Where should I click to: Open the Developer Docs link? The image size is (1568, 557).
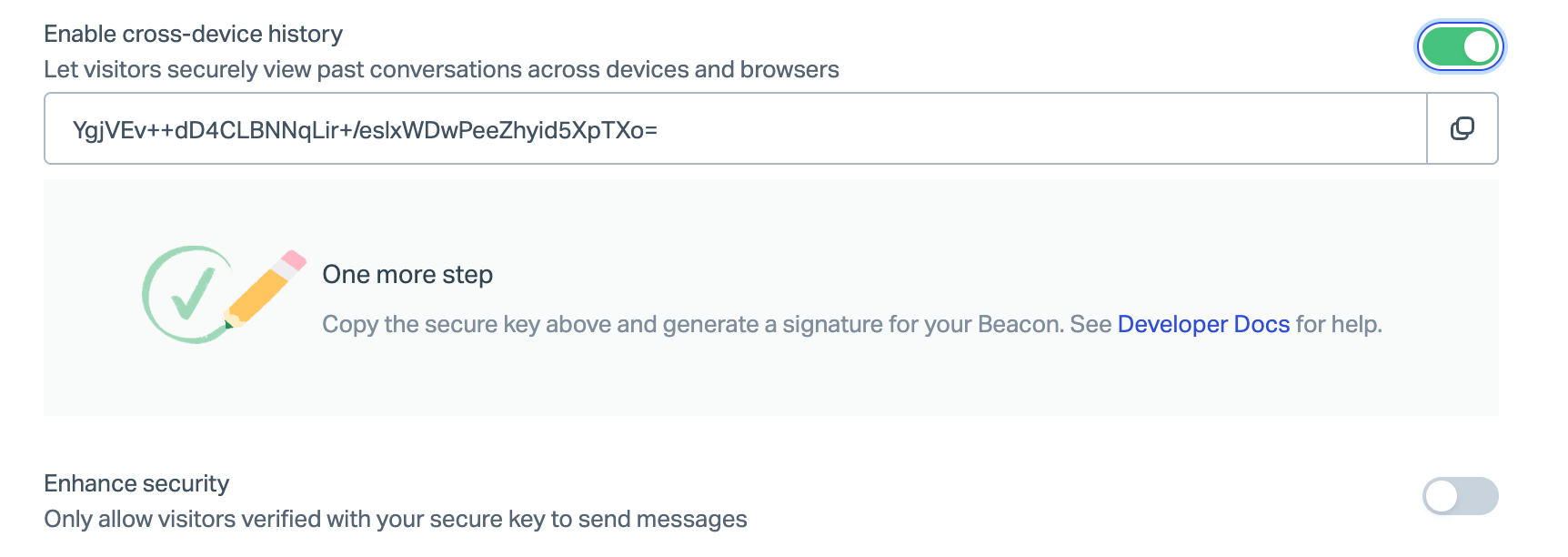[x=1203, y=324]
